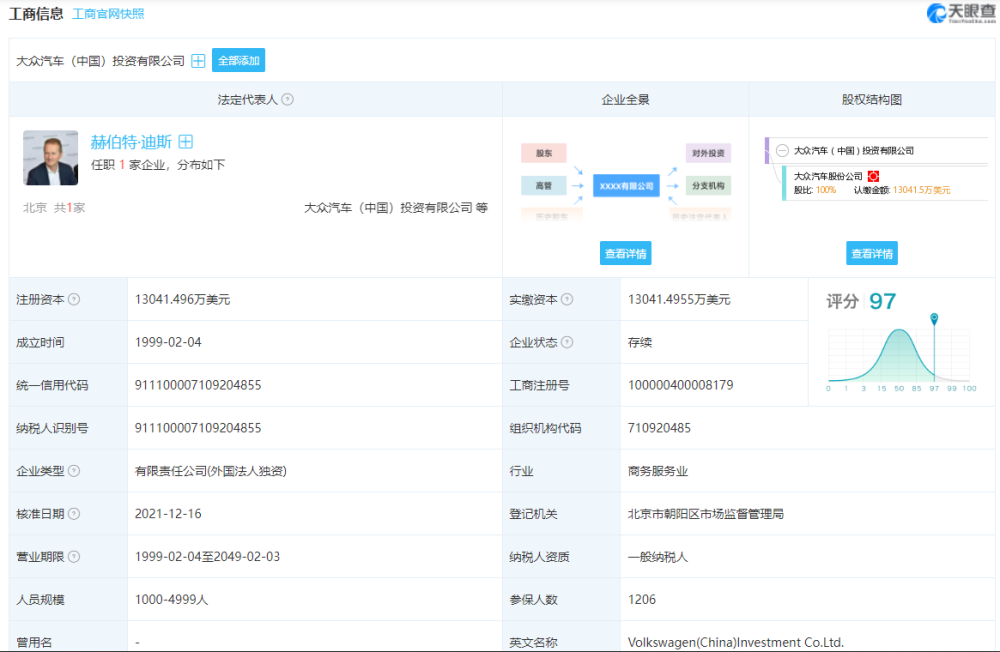Click the term 1999-02-04至2049-02-03
The width and height of the screenshot is (1000, 652).
(207, 557)
